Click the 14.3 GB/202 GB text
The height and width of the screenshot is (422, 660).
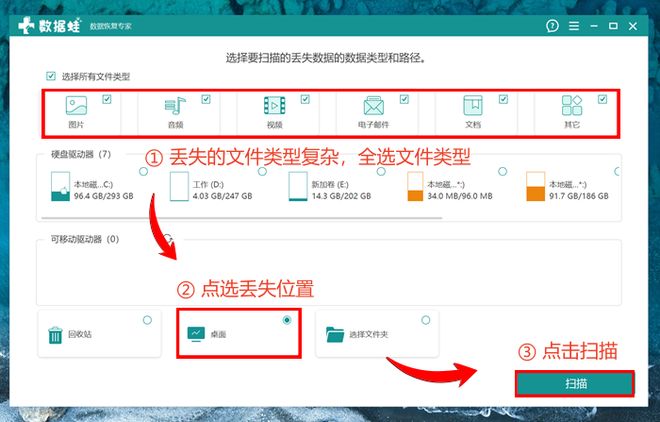pos(341,196)
